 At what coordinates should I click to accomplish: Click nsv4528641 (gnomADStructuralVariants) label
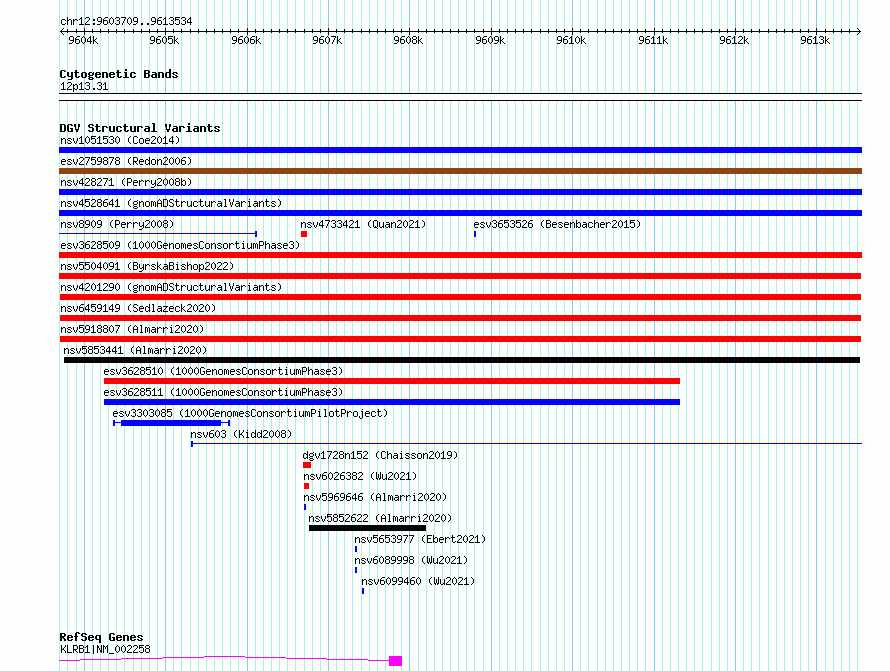[x=171, y=203]
